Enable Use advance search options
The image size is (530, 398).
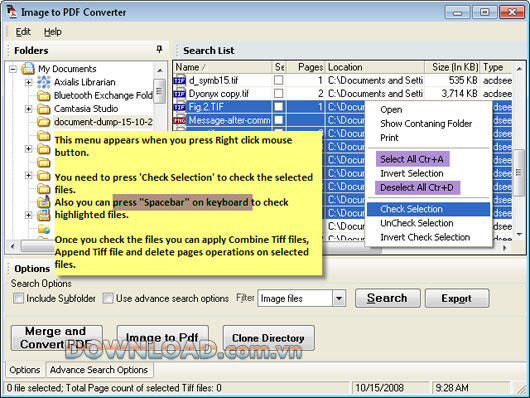tap(108, 298)
